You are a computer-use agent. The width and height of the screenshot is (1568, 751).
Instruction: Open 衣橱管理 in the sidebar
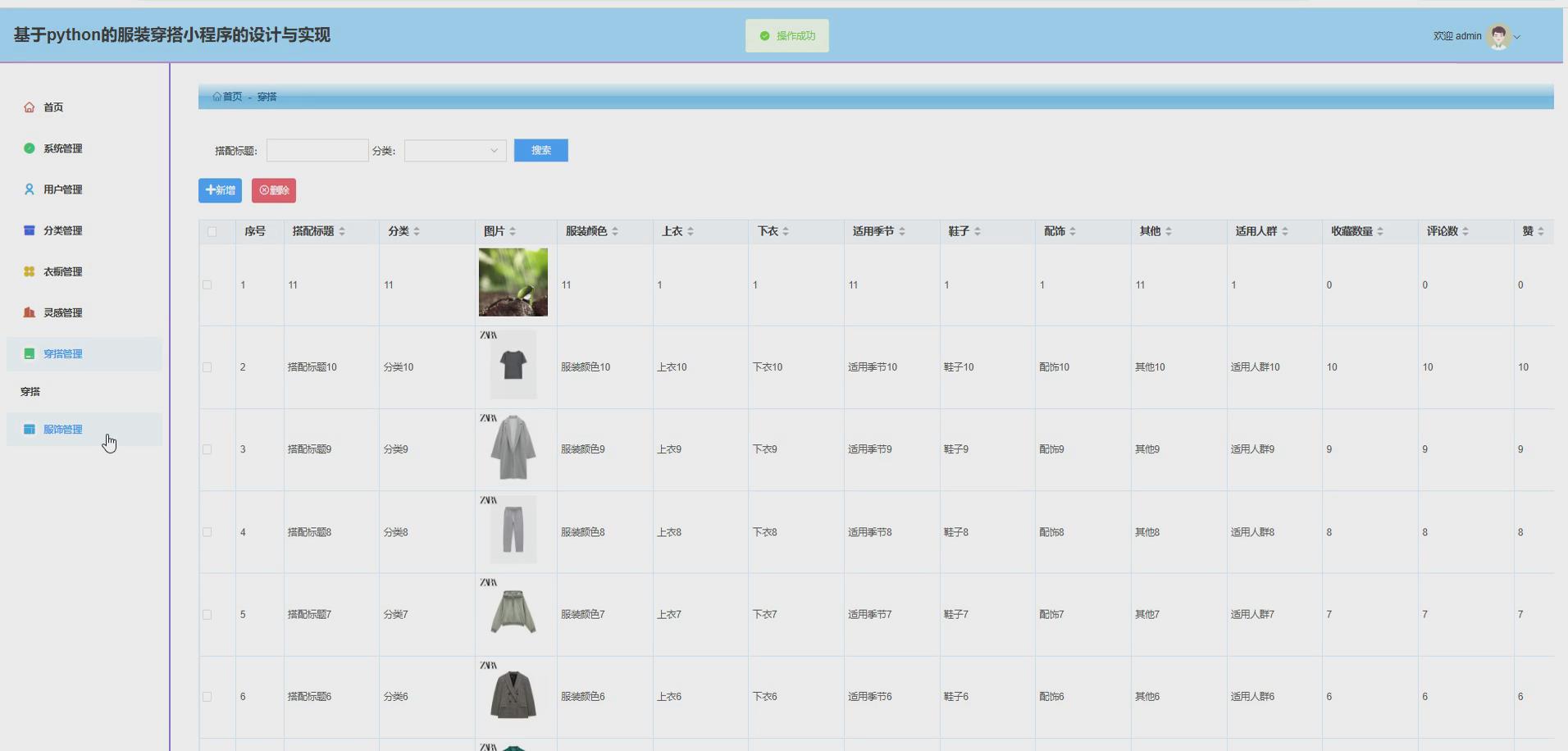63,271
